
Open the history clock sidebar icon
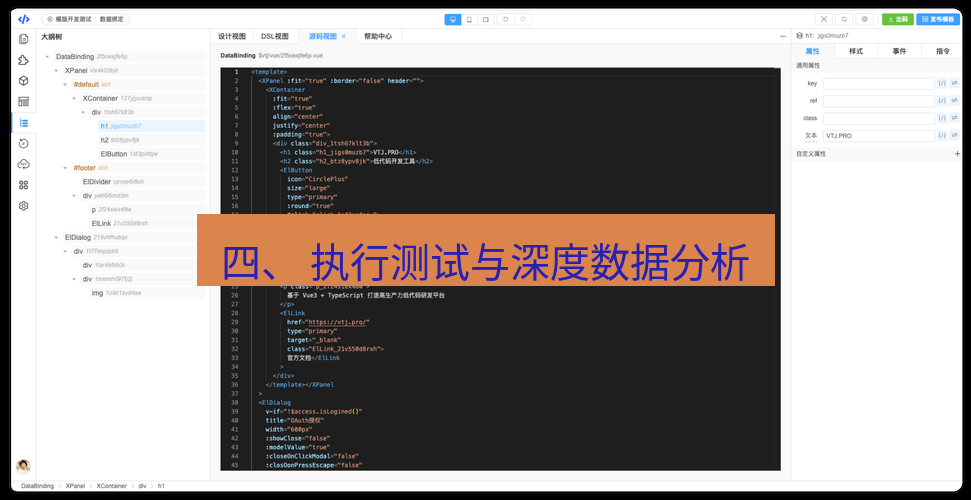click(x=24, y=143)
